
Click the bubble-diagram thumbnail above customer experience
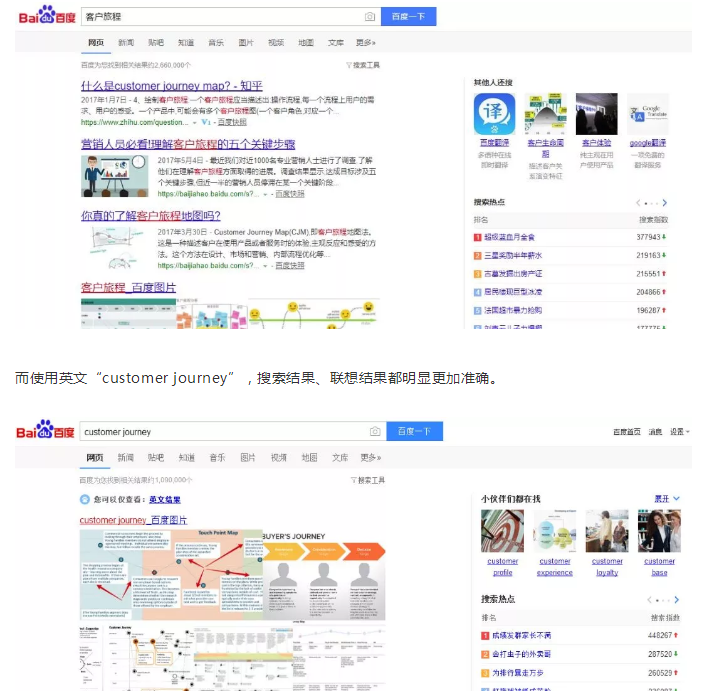click(x=554, y=531)
